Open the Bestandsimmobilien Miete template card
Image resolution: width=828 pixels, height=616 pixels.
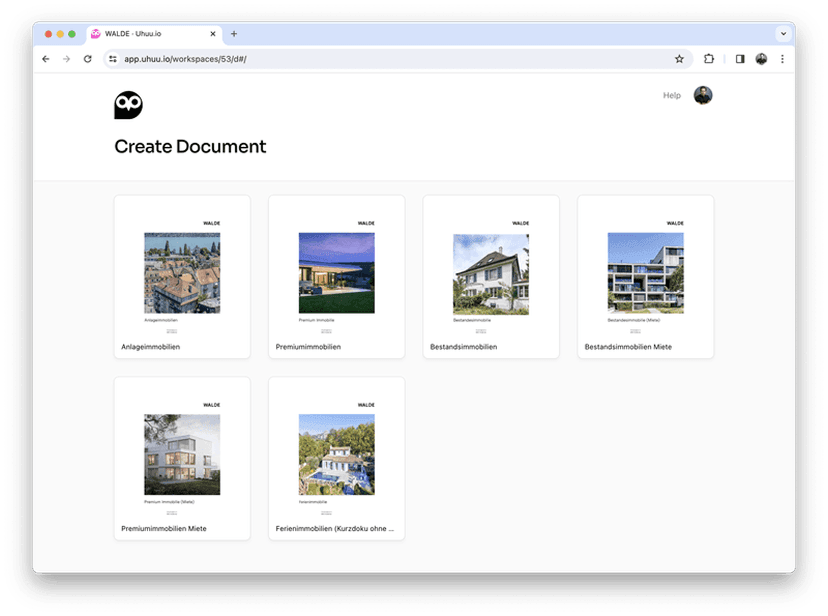click(x=645, y=277)
